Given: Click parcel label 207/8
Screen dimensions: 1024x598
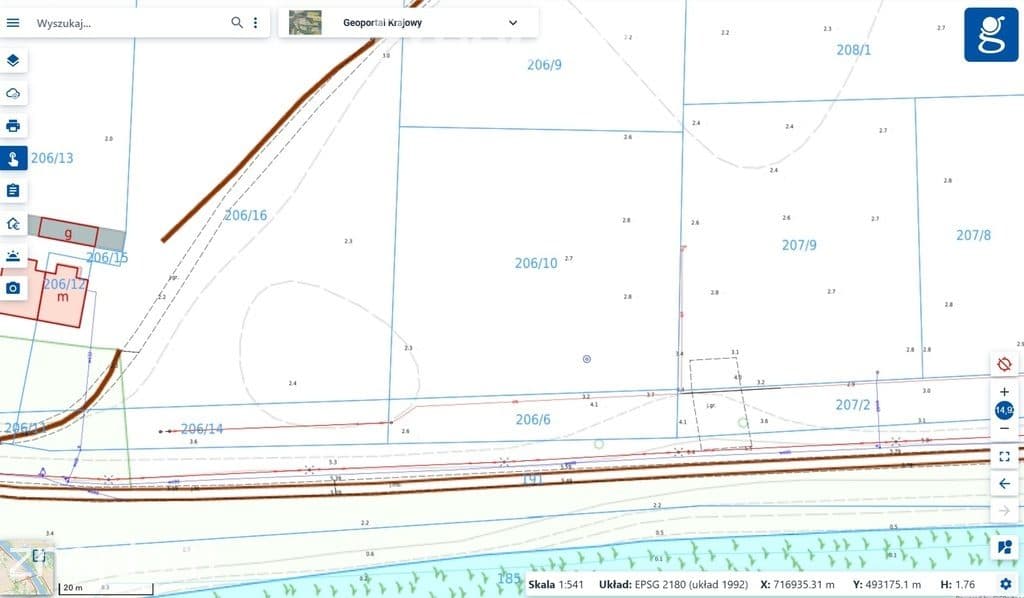Looking at the screenshot, I should (973, 235).
